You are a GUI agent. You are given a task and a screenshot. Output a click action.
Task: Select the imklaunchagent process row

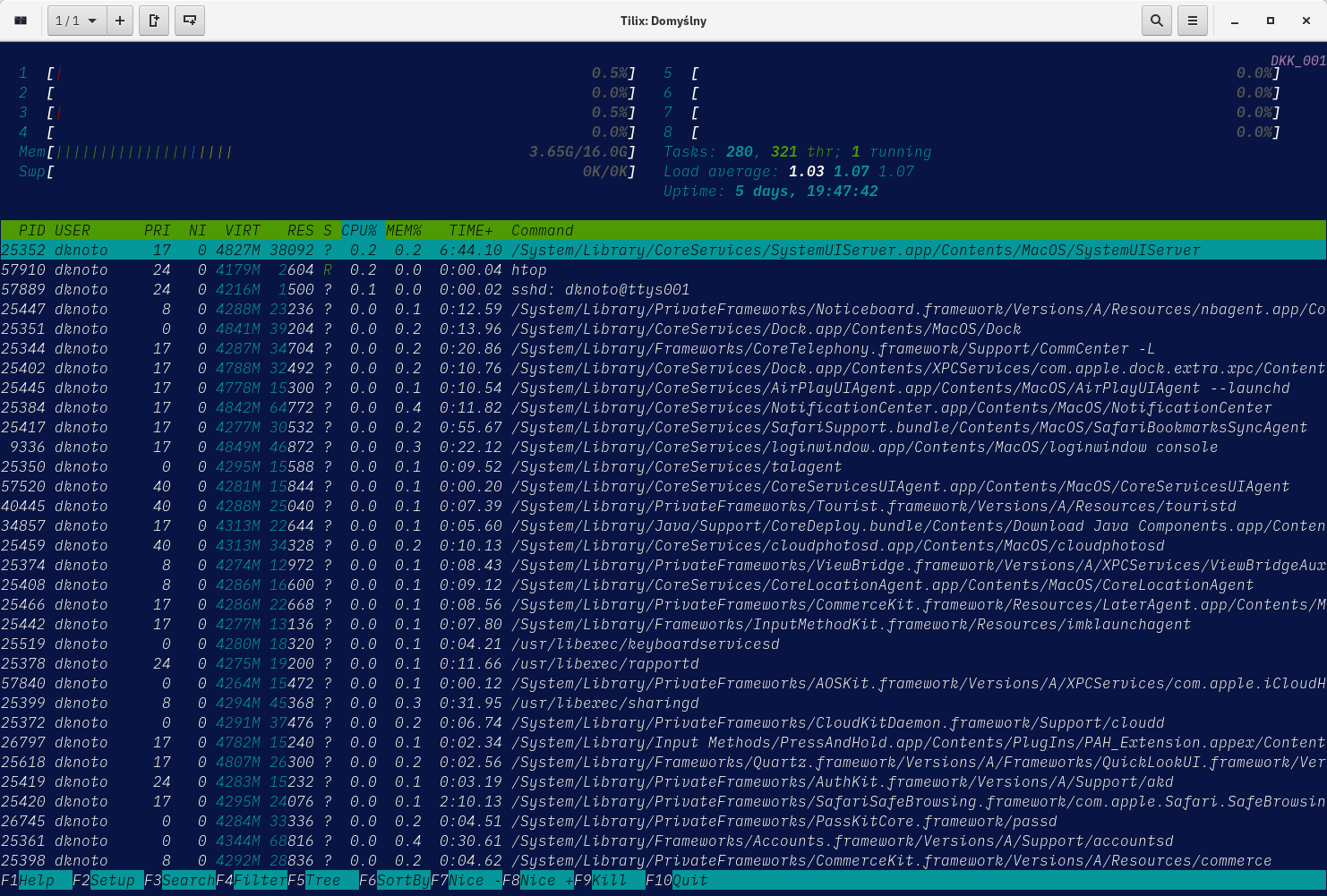click(x=663, y=624)
